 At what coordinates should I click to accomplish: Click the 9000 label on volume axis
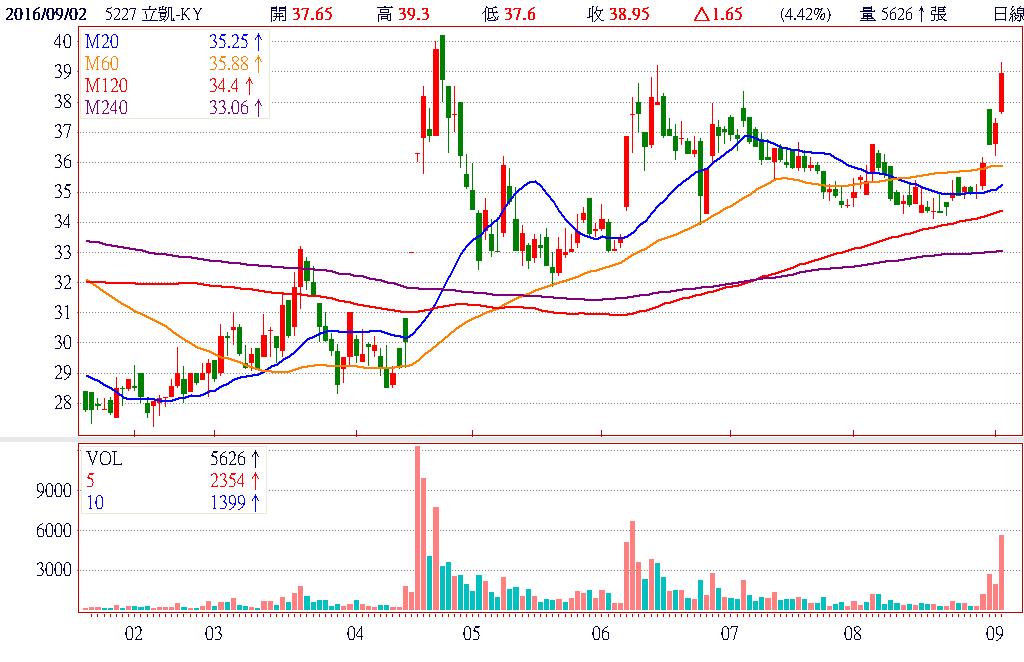56,491
